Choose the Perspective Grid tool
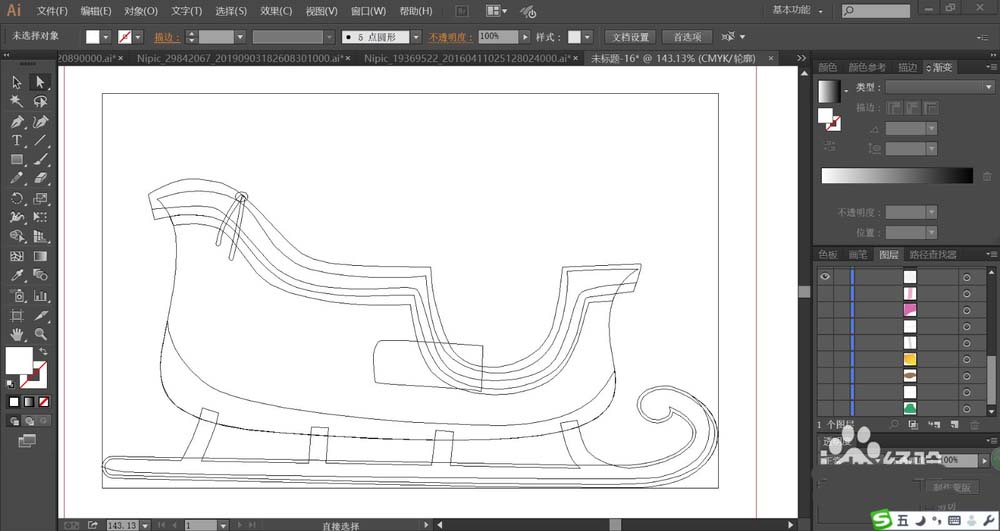 pyautogui.click(x=40, y=236)
